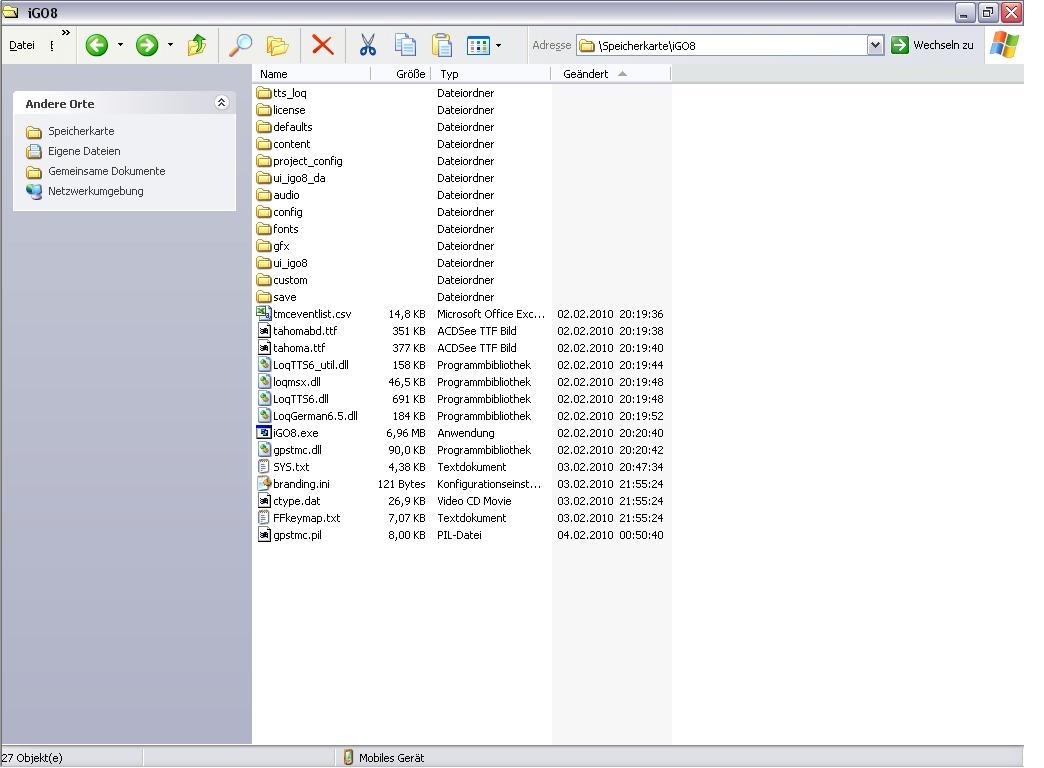Select the tahoma.ttf font file icon

tap(264, 347)
